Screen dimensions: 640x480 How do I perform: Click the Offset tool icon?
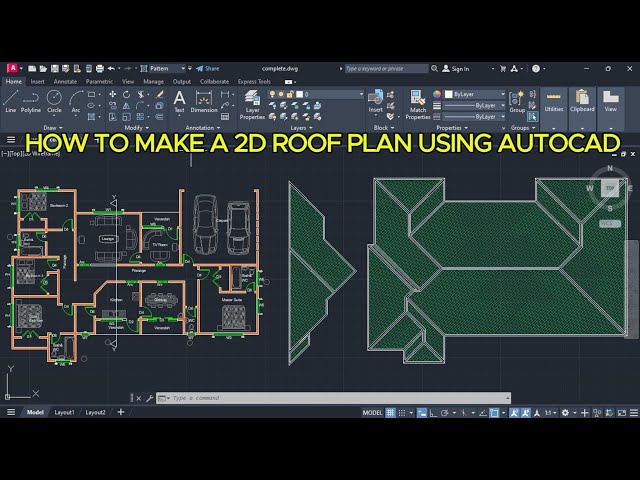160,117
